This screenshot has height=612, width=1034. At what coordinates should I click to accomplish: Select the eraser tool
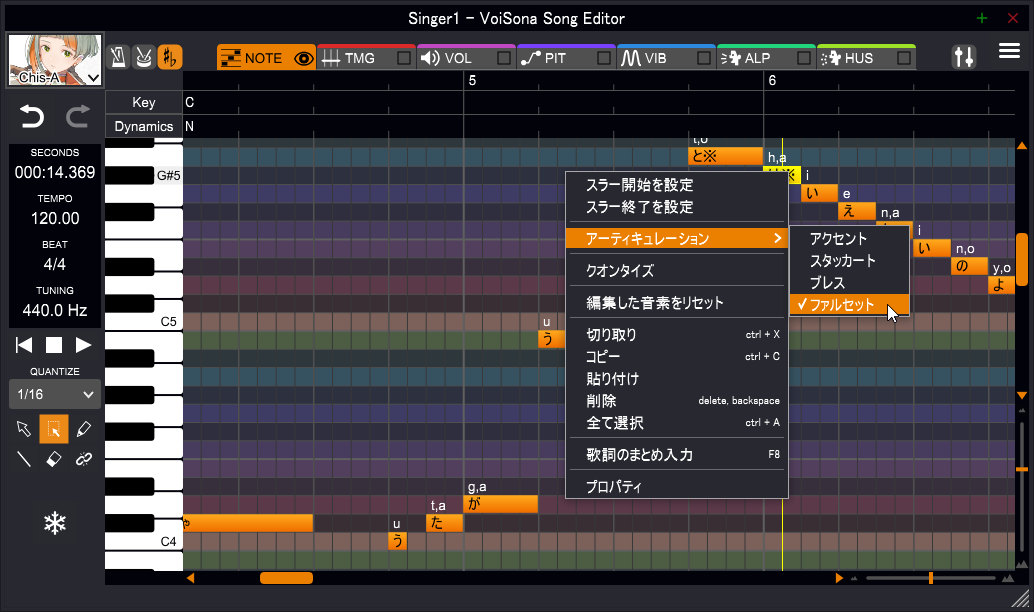[54, 458]
